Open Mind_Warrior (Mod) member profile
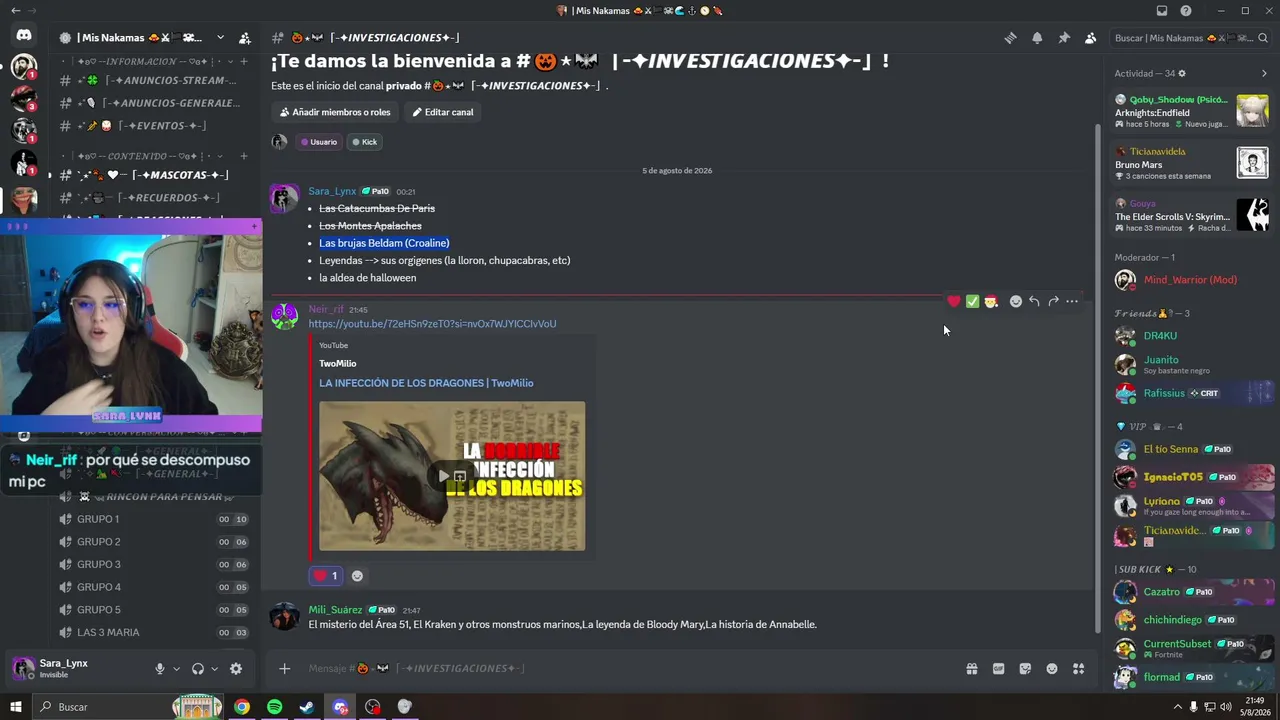Image resolution: width=1280 pixels, height=720 pixels. click(x=1190, y=280)
